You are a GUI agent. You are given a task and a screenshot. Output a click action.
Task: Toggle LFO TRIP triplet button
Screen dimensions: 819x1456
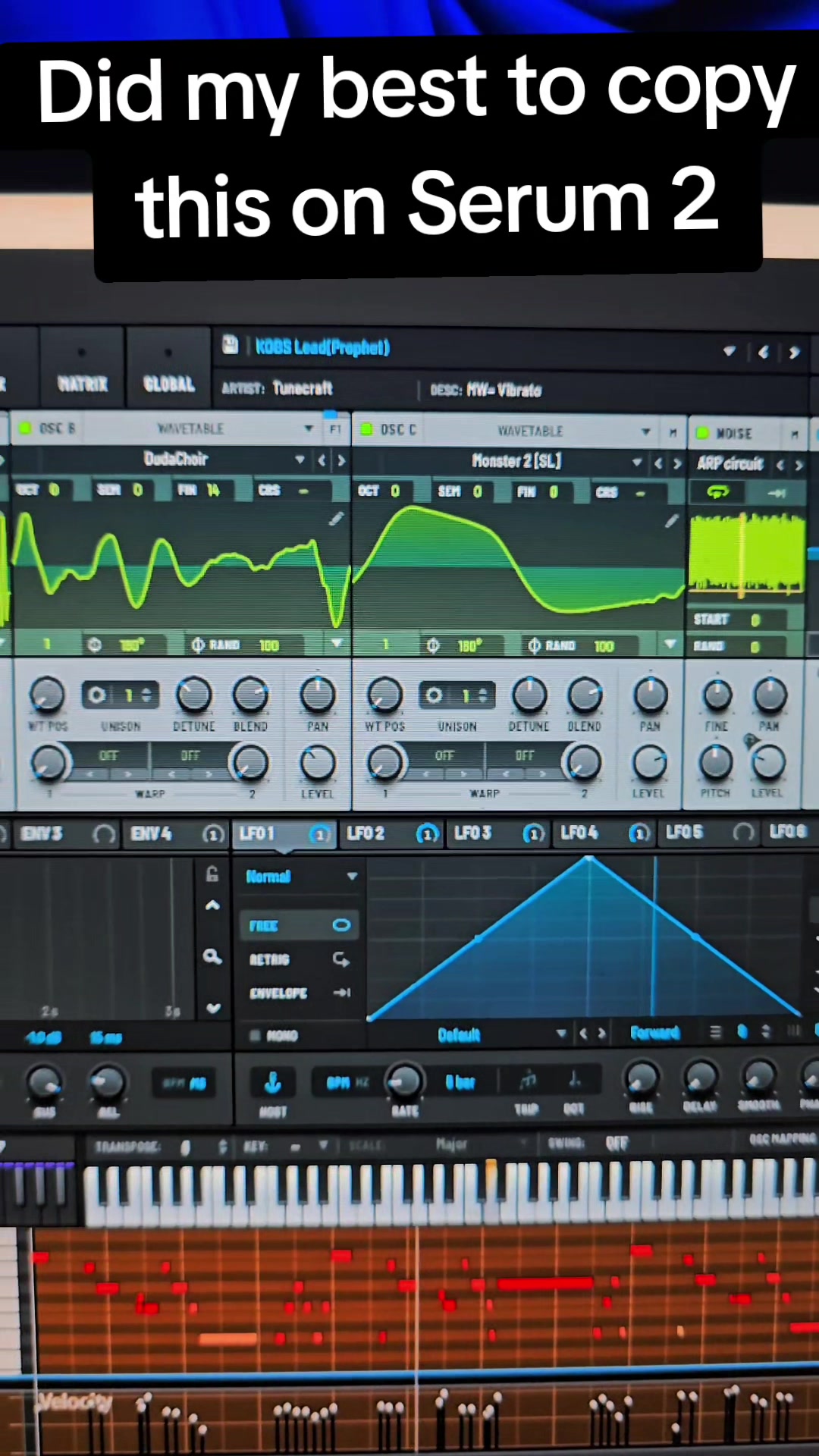tap(526, 1080)
